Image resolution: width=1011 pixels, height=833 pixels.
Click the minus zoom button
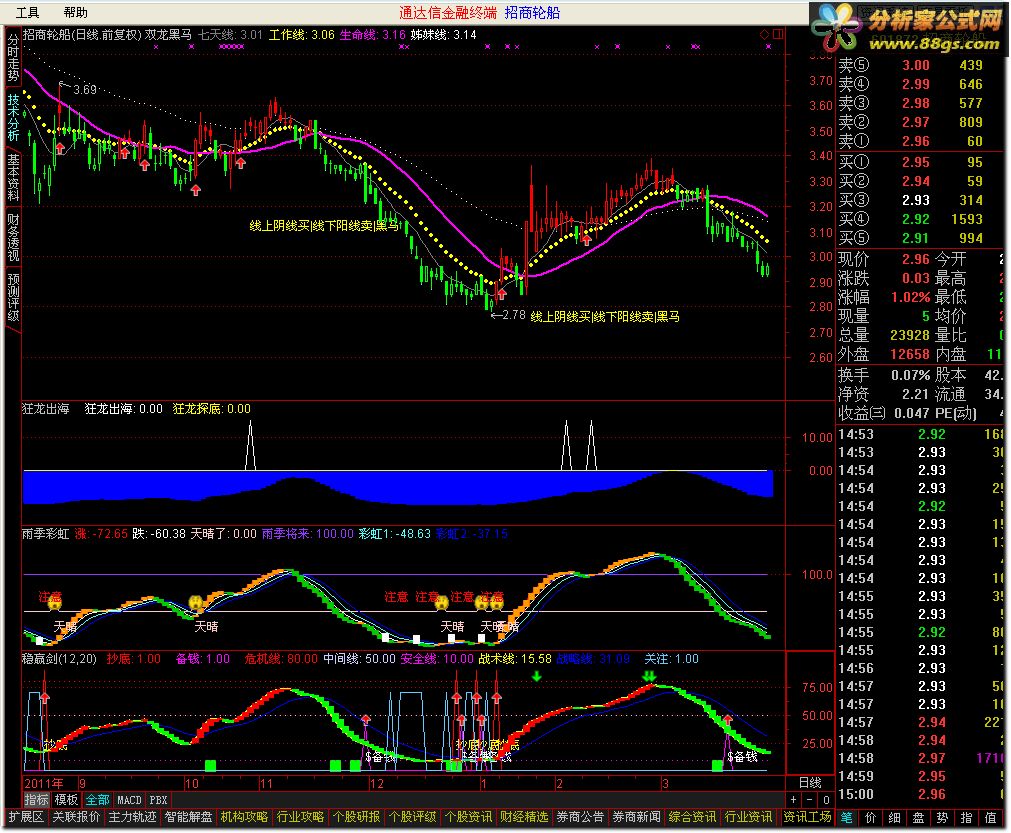(x=810, y=800)
